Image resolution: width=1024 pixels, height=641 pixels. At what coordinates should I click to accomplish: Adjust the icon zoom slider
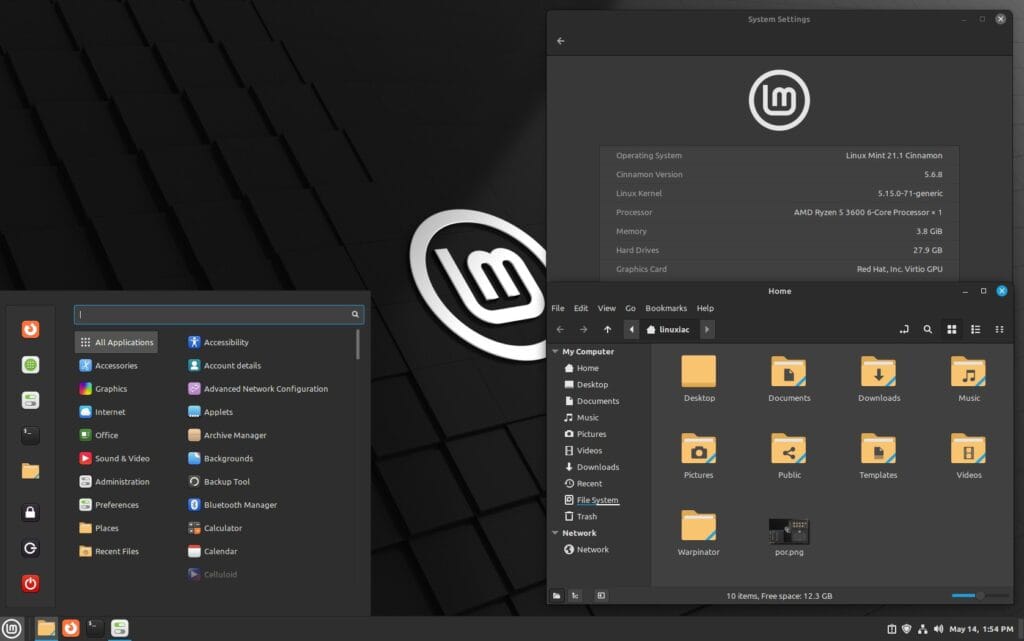[978, 595]
